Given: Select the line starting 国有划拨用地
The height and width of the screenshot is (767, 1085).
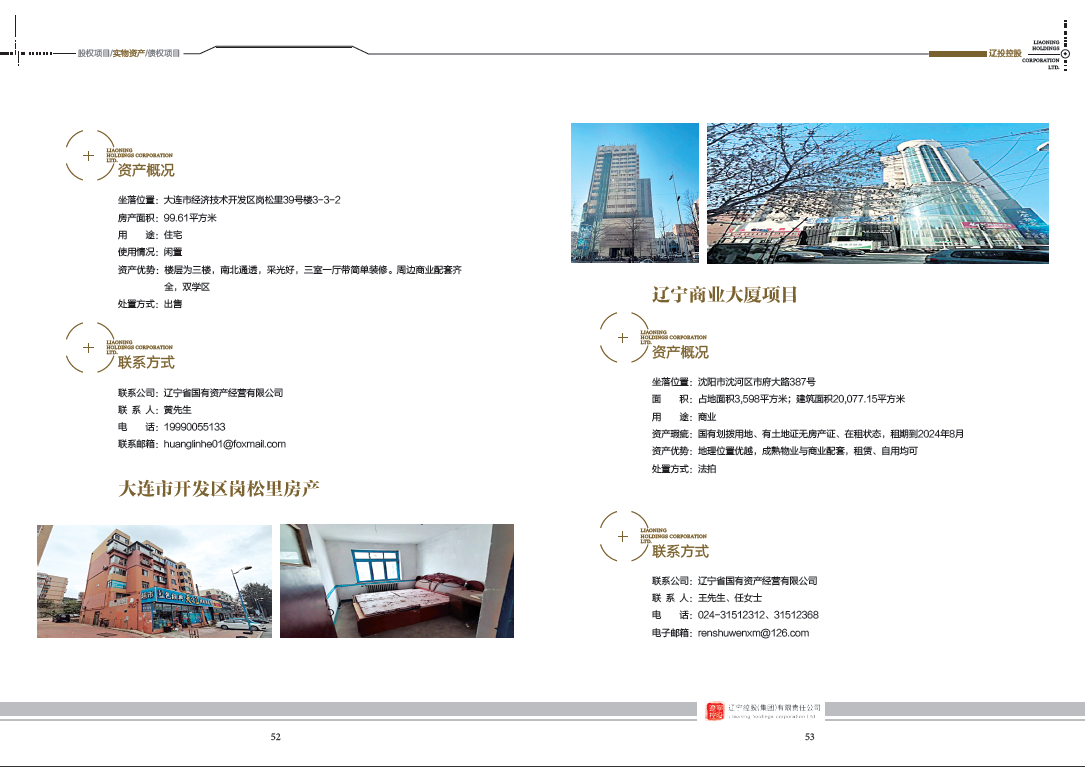Looking at the screenshot, I should click(831, 434).
